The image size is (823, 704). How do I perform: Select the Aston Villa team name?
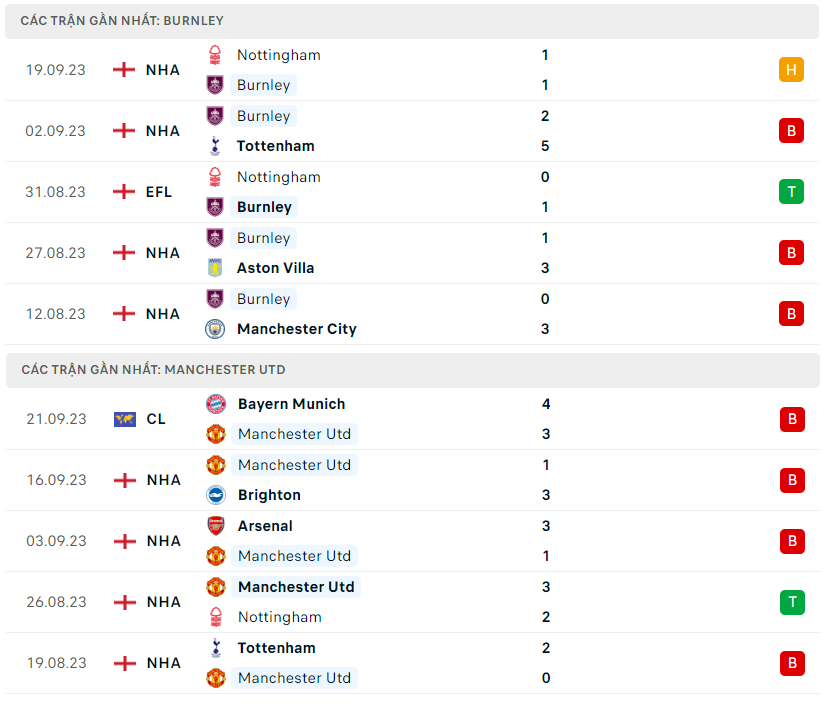tap(275, 268)
